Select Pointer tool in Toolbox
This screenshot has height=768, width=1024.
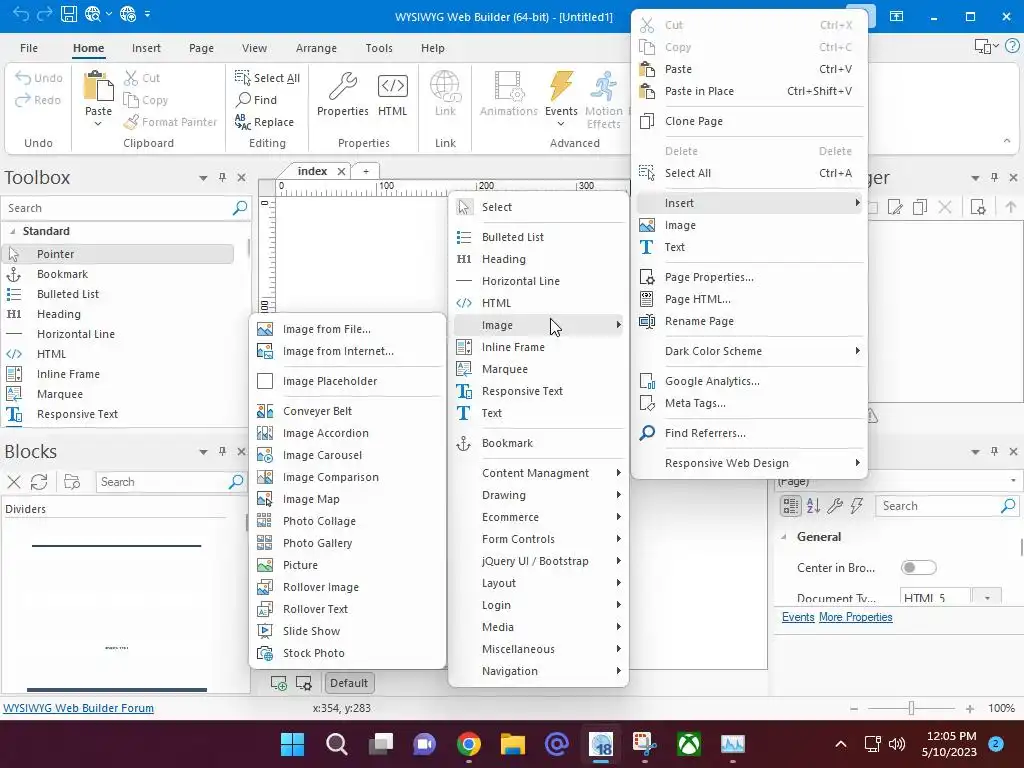click(x=118, y=254)
